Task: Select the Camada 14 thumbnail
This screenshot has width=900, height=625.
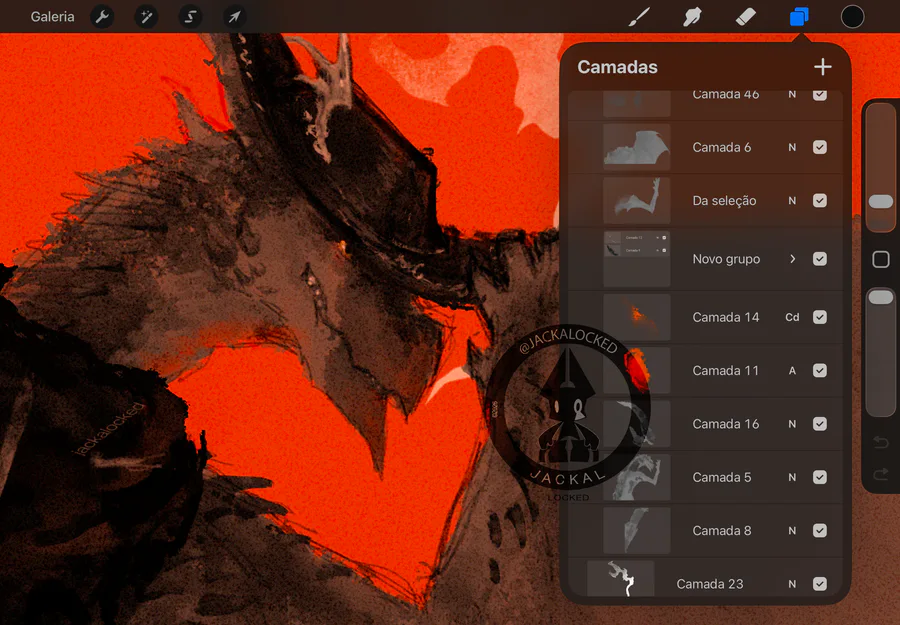Action: [637, 317]
